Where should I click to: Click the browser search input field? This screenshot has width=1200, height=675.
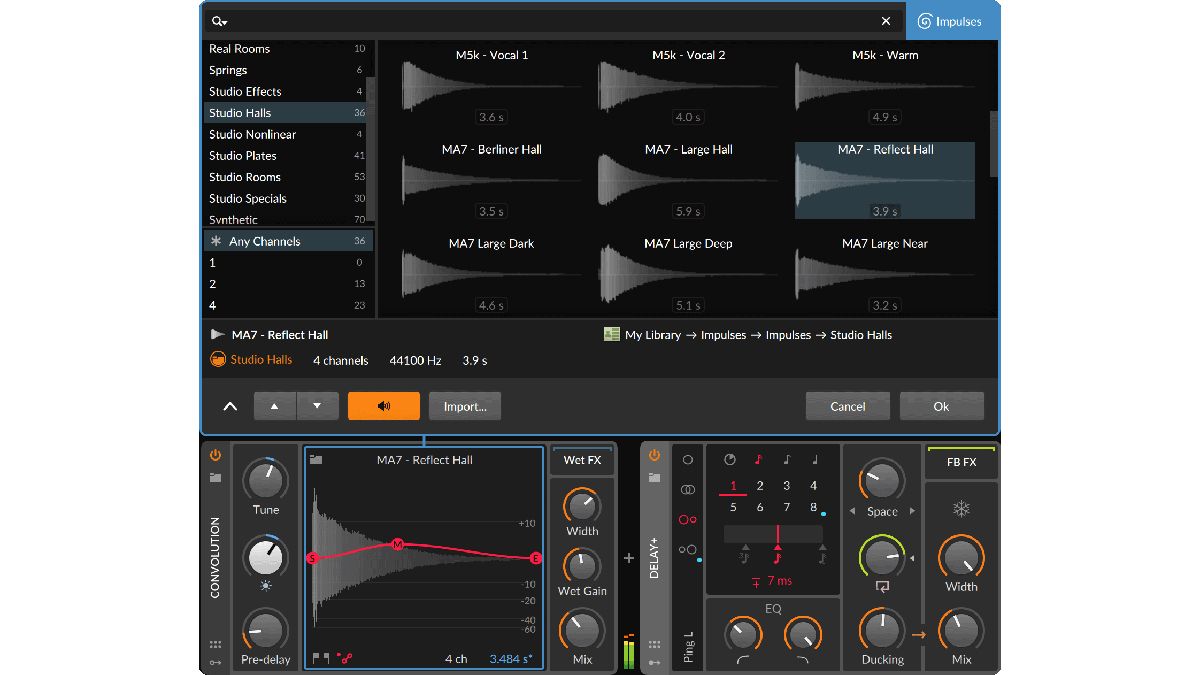(x=553, y=21)
